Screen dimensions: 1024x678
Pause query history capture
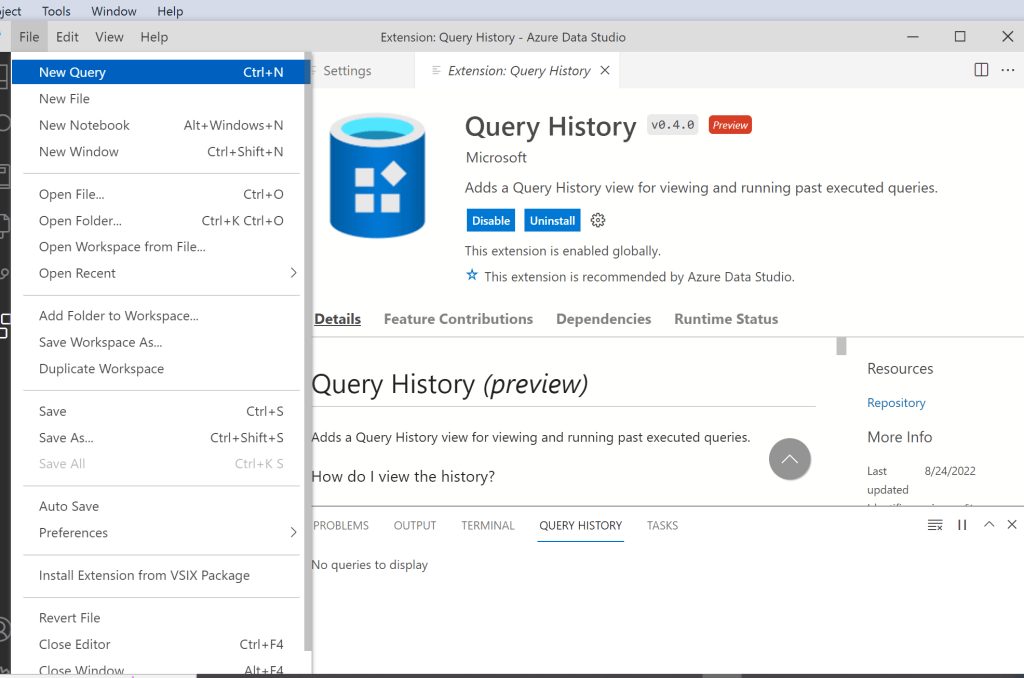click(x=962, y=525)
